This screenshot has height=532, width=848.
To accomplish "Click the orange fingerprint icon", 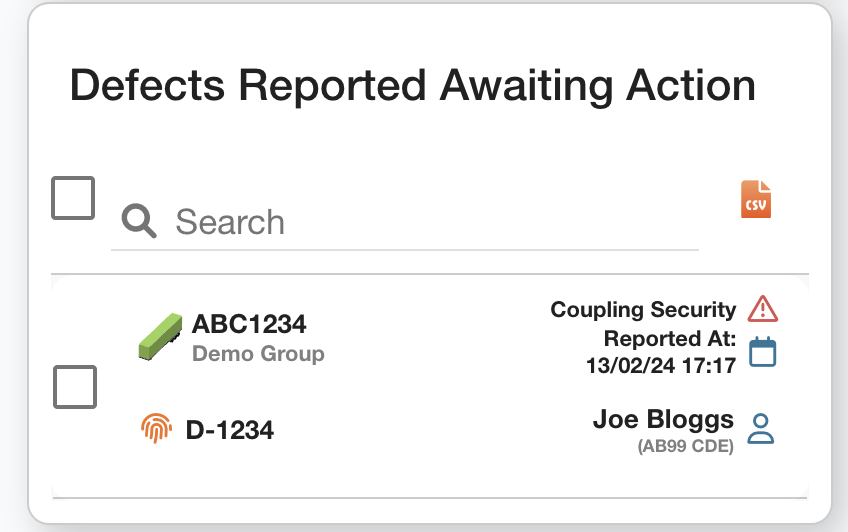I will 157,429.
